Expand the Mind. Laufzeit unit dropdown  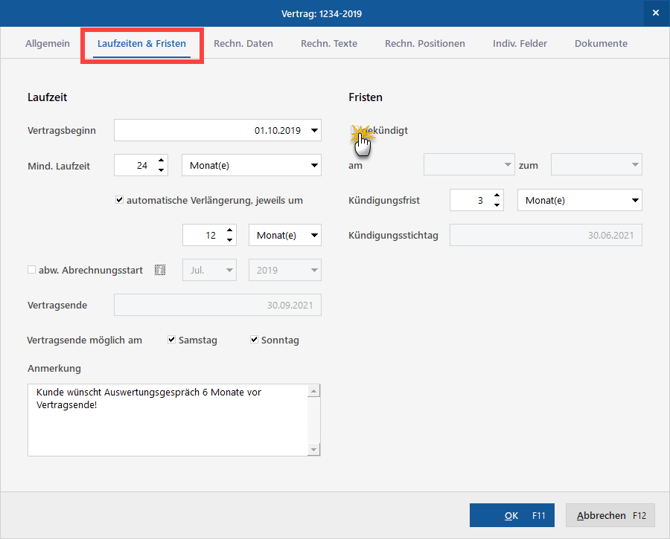(x=314, y=166)
